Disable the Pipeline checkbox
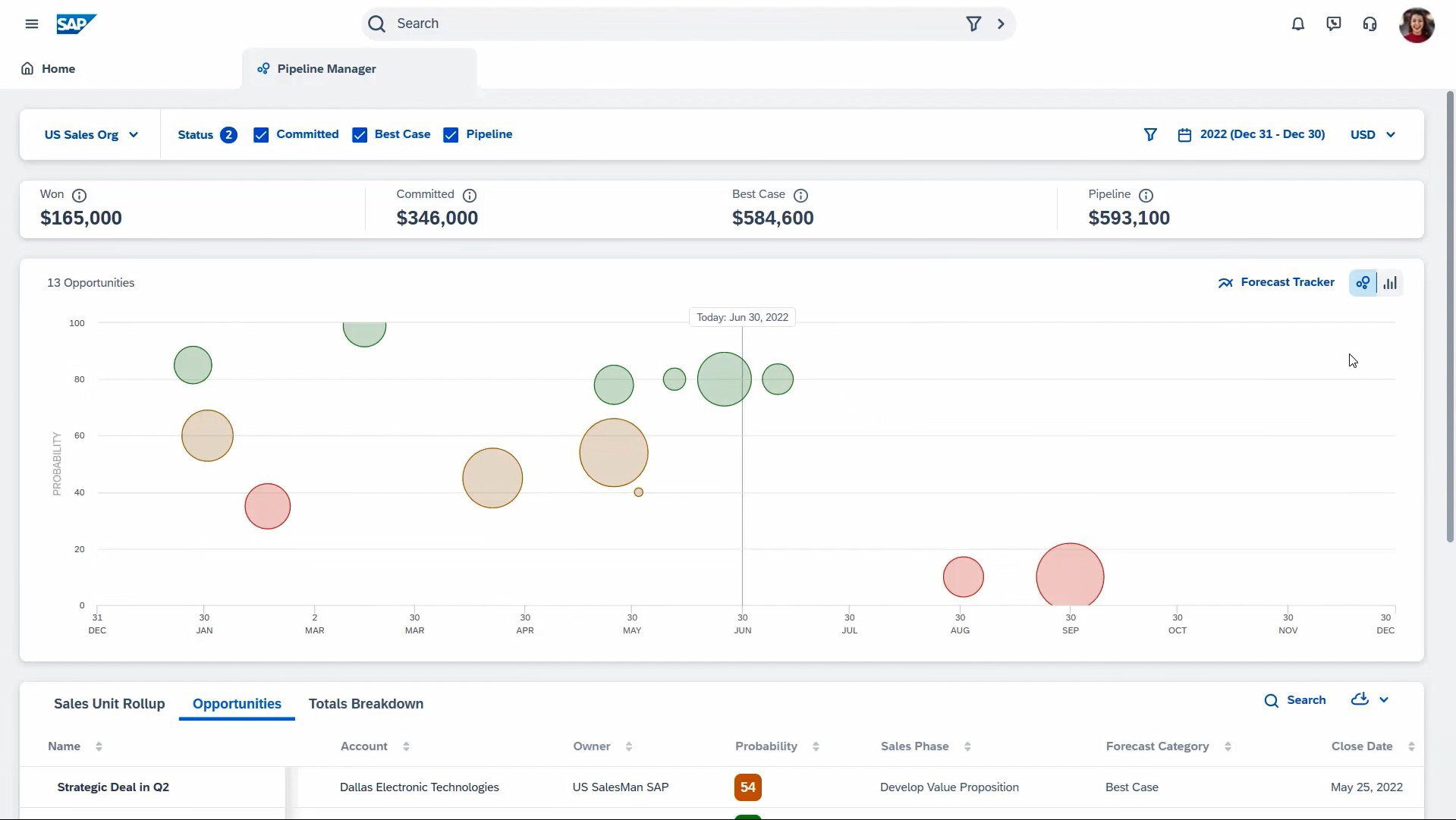Viewport: 1456px width, 820px height. click(x=451, y=135)
